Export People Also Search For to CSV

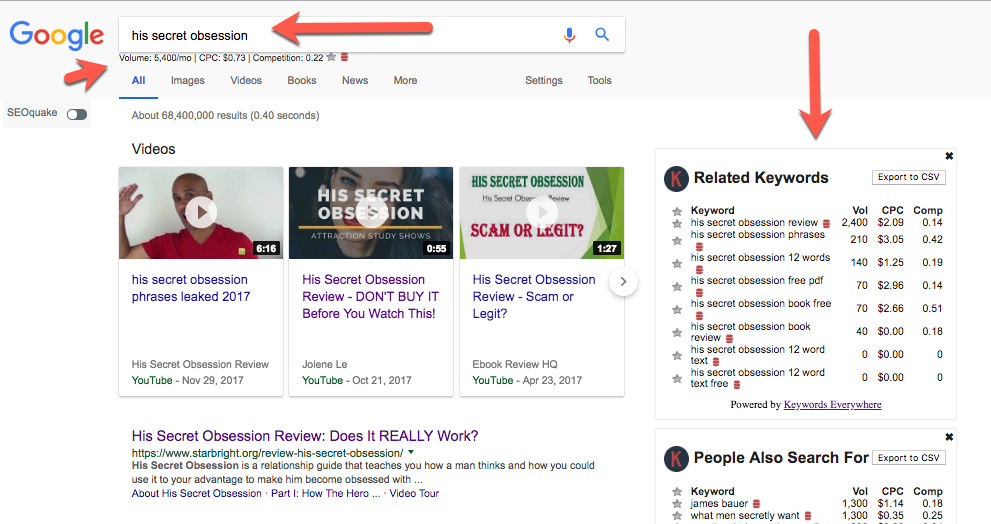click(x=909, y=458)
